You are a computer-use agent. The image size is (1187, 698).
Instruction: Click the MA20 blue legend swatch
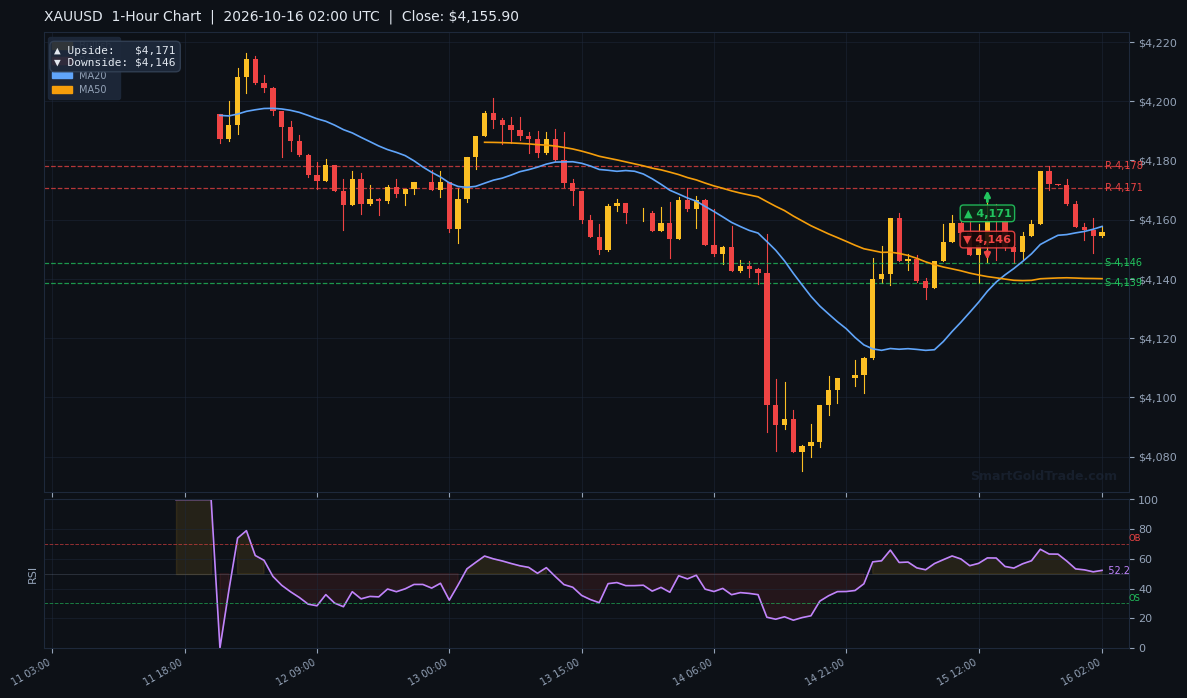click(62, 76)
